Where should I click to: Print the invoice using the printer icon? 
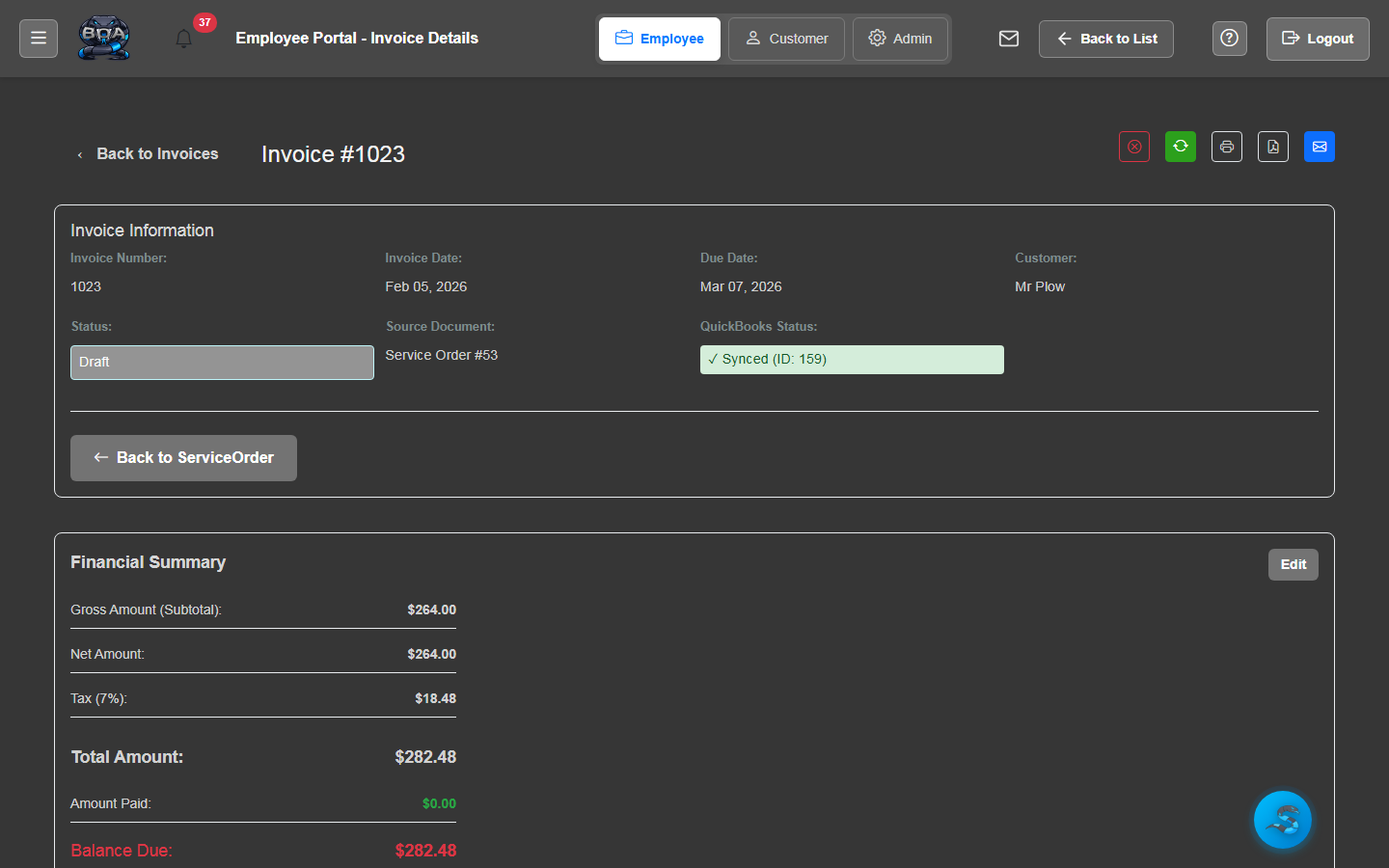(1226, 147)
